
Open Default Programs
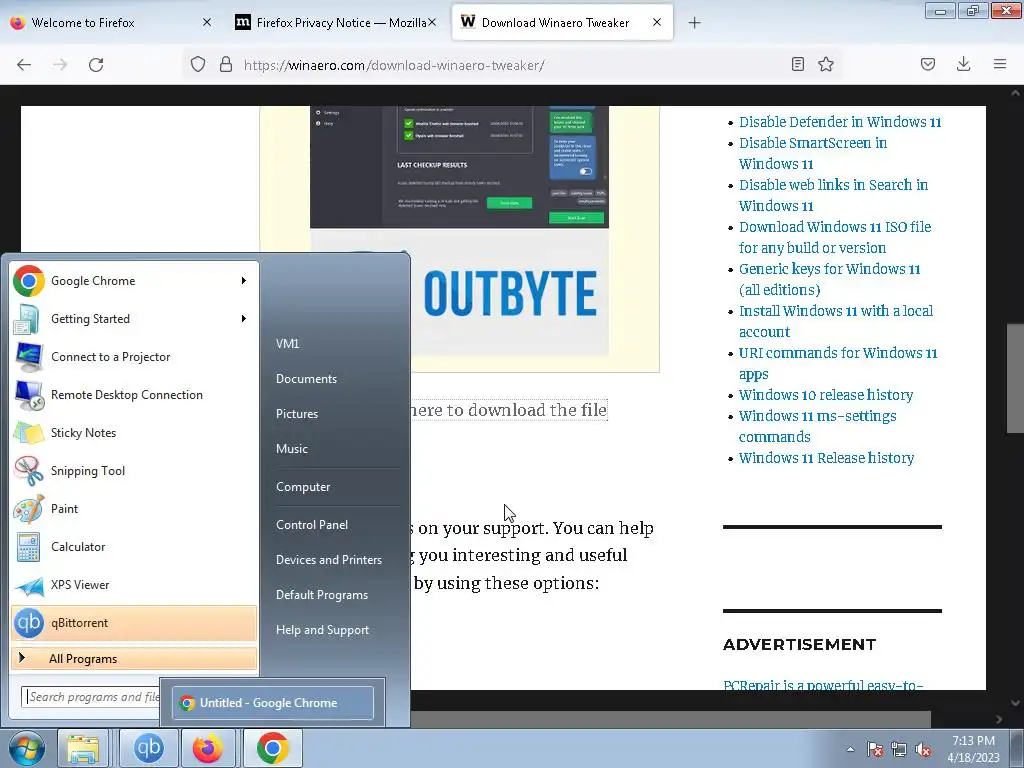(322, 595)
